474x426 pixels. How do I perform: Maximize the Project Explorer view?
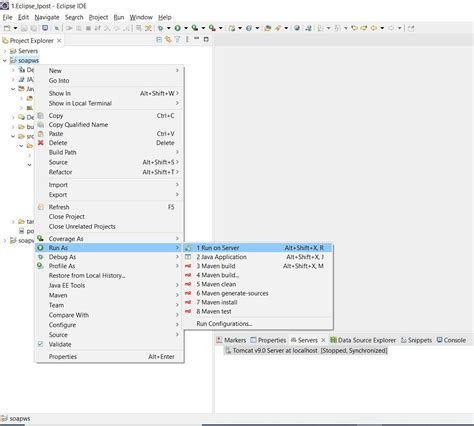pos(206,39)
